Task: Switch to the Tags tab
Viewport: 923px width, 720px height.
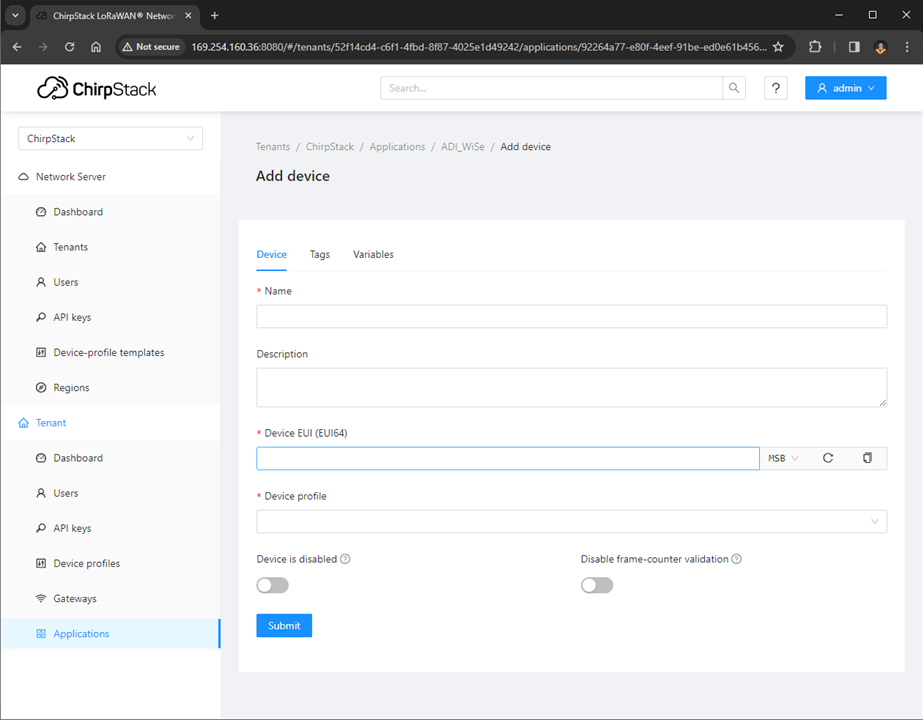Action: tap(320, 254)
